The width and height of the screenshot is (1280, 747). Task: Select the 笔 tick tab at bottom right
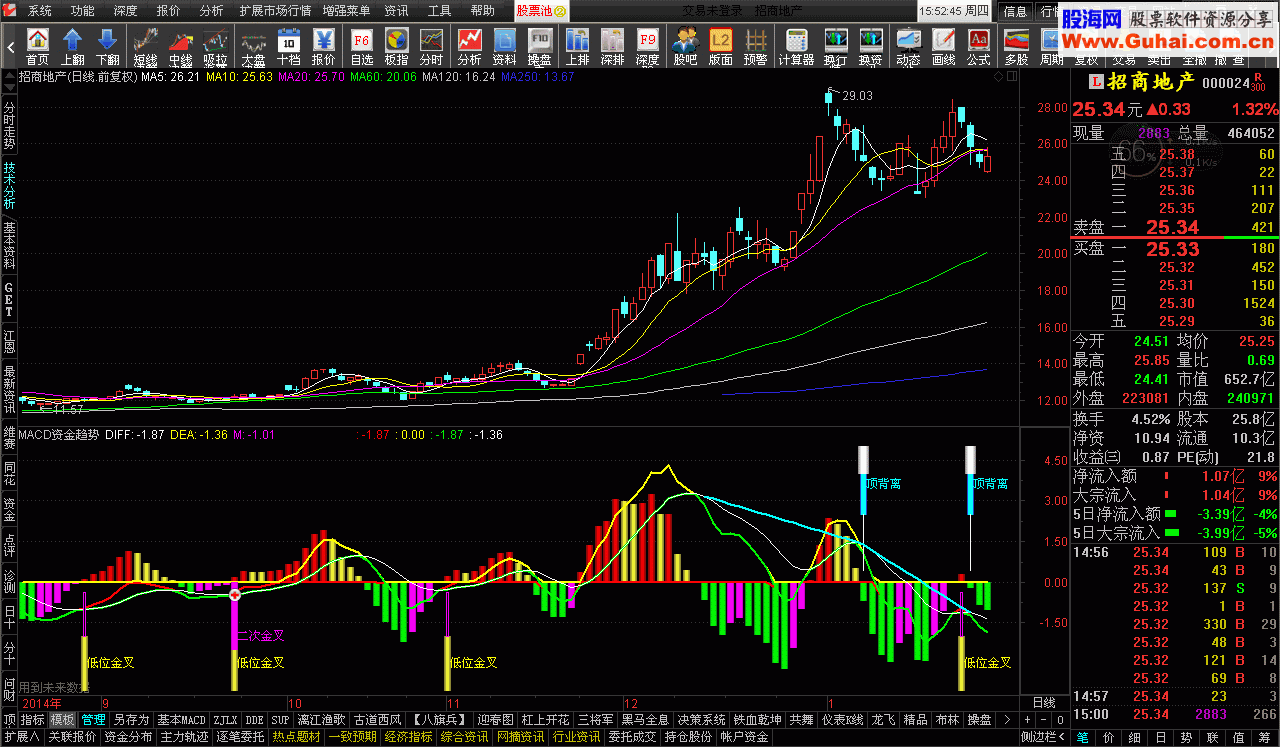click(1082, 737)
